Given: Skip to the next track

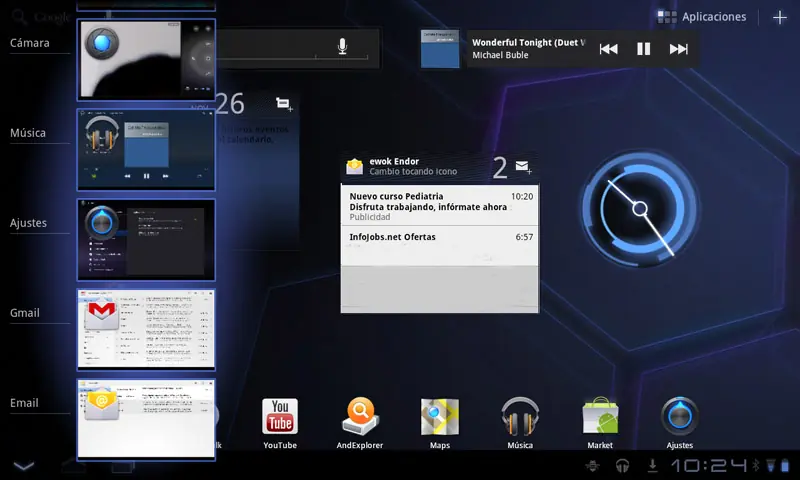Looking at the screenshot, I should tap(679, 48).
